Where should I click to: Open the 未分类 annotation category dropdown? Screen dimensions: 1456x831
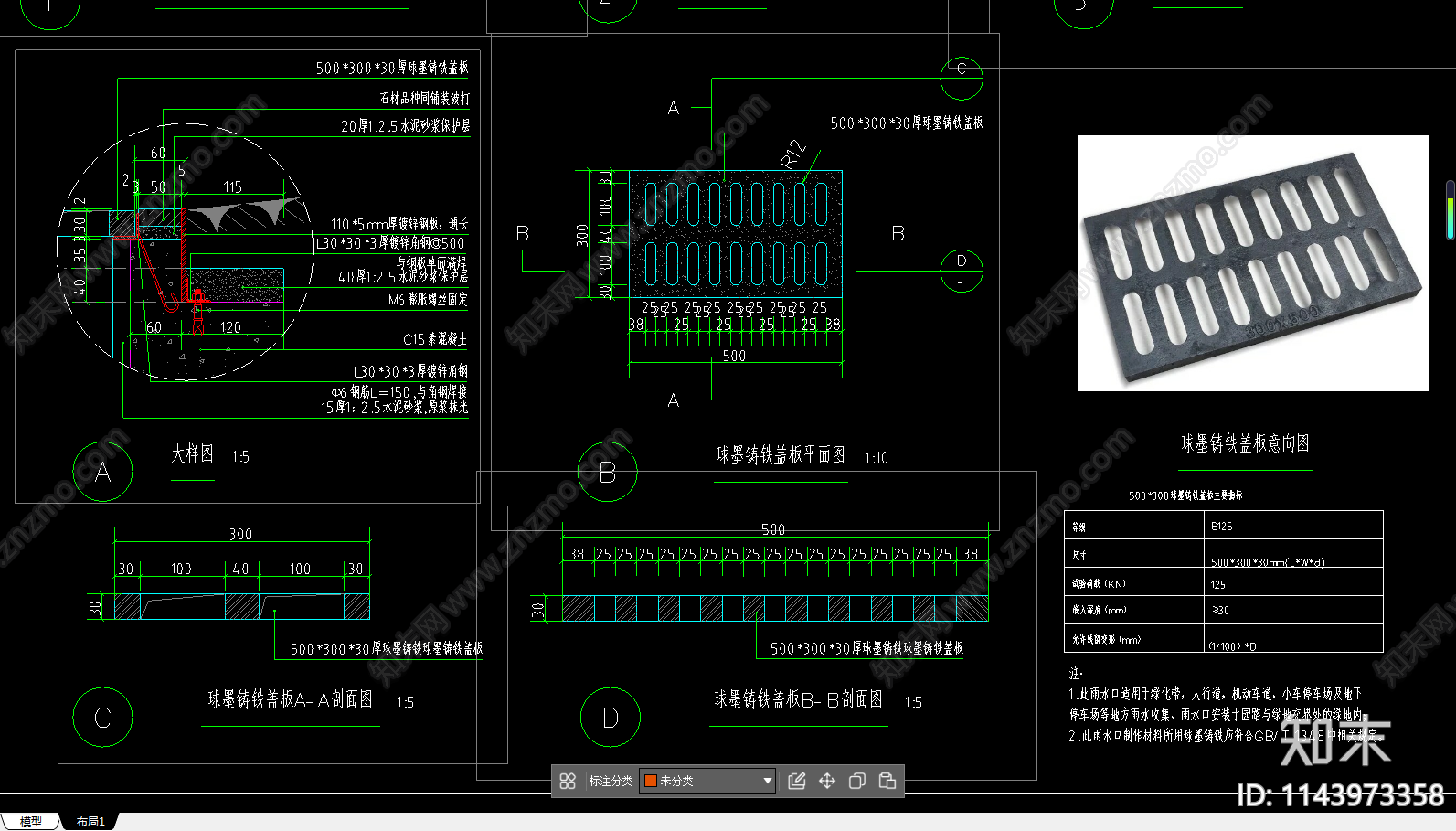pyautogui.click(x=767, y=781)
